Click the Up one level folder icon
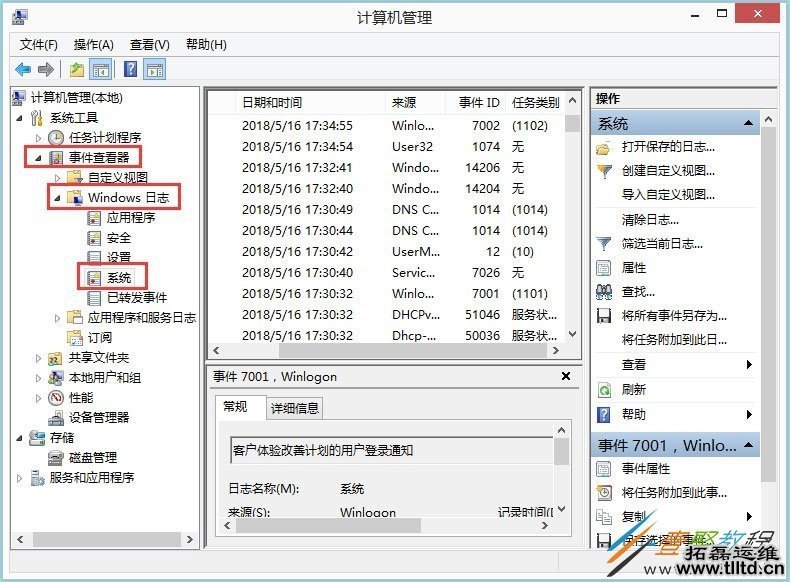The width and height of the screenshot is (790, 582). click(x=77, y=69)
